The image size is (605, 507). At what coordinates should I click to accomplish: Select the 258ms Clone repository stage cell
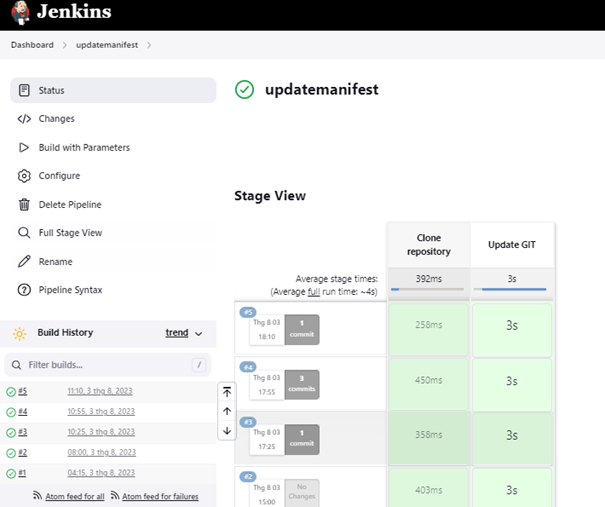(429, 329)
